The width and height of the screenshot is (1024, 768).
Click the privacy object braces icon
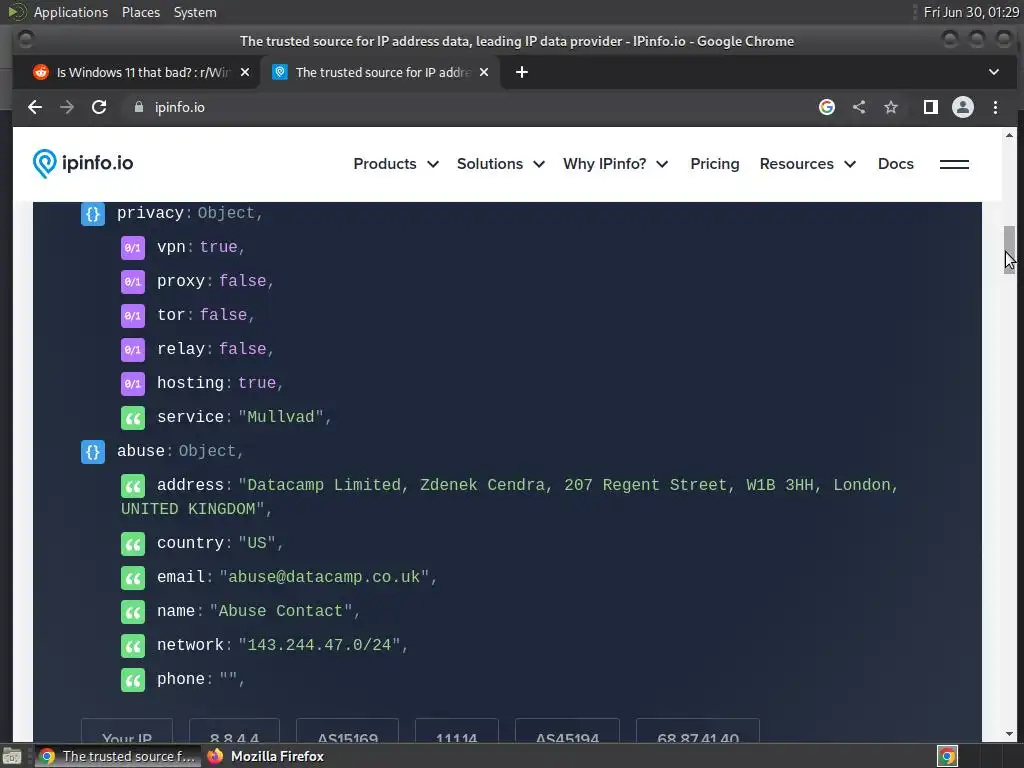tap(93, 214)
